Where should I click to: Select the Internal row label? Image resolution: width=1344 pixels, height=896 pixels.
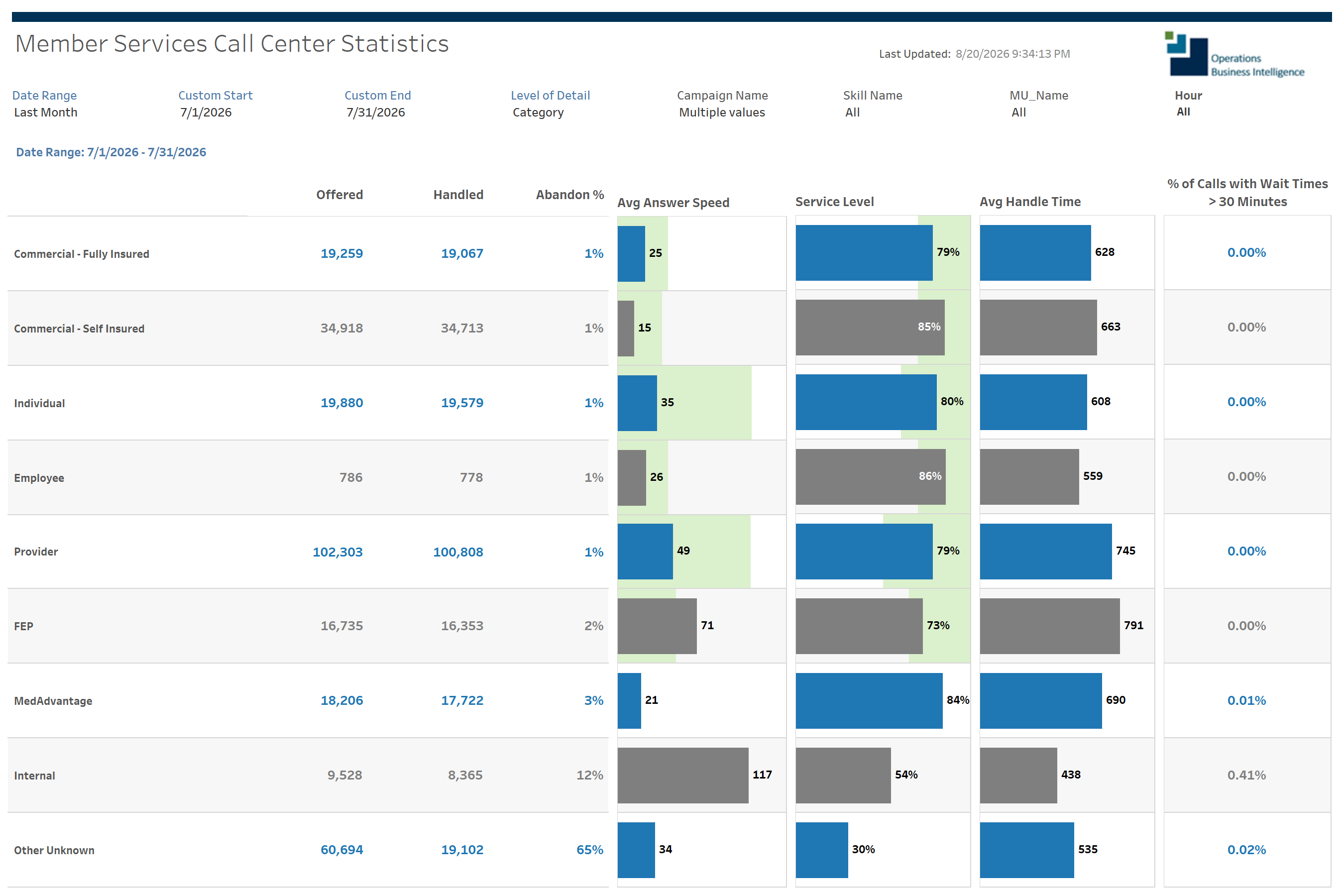pos(34,776)
